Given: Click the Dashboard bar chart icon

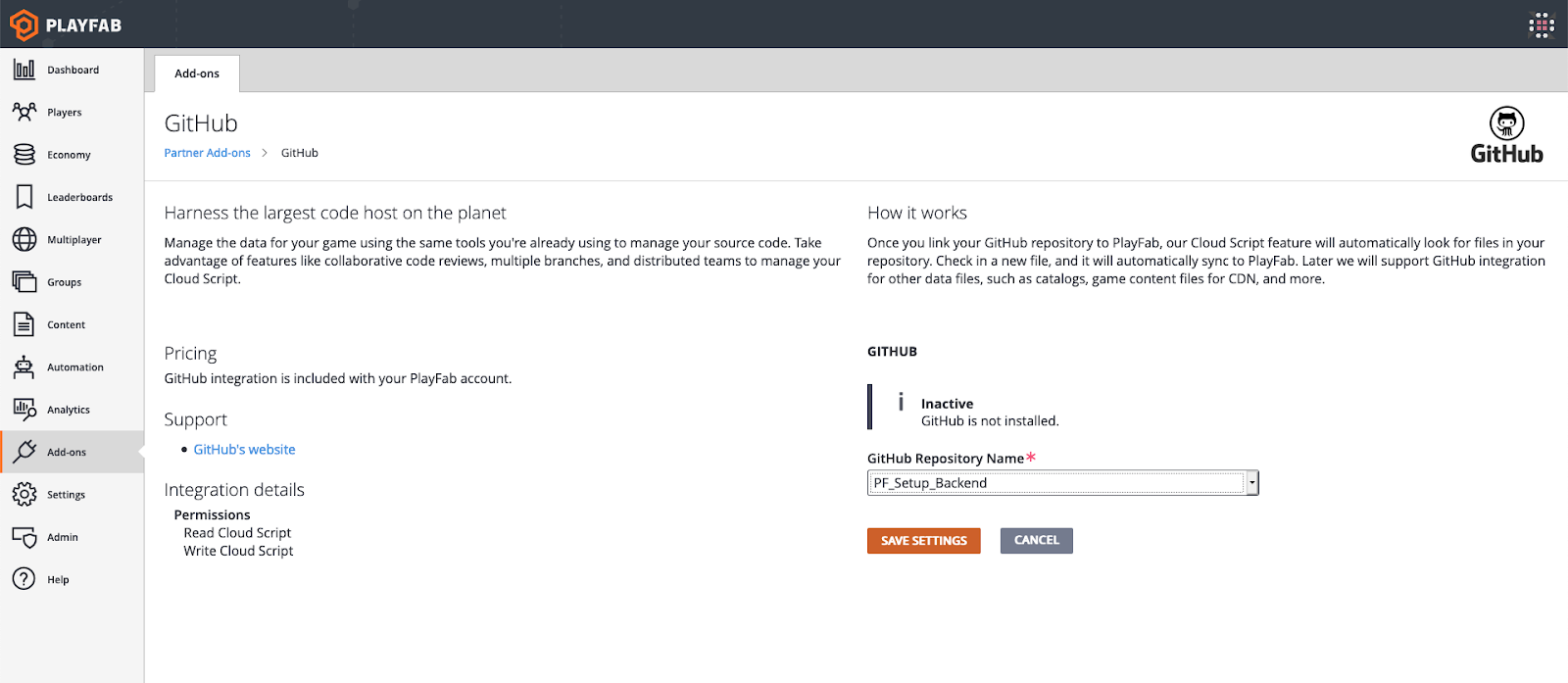Looking at the screenshot, I should tap(24, 70).
